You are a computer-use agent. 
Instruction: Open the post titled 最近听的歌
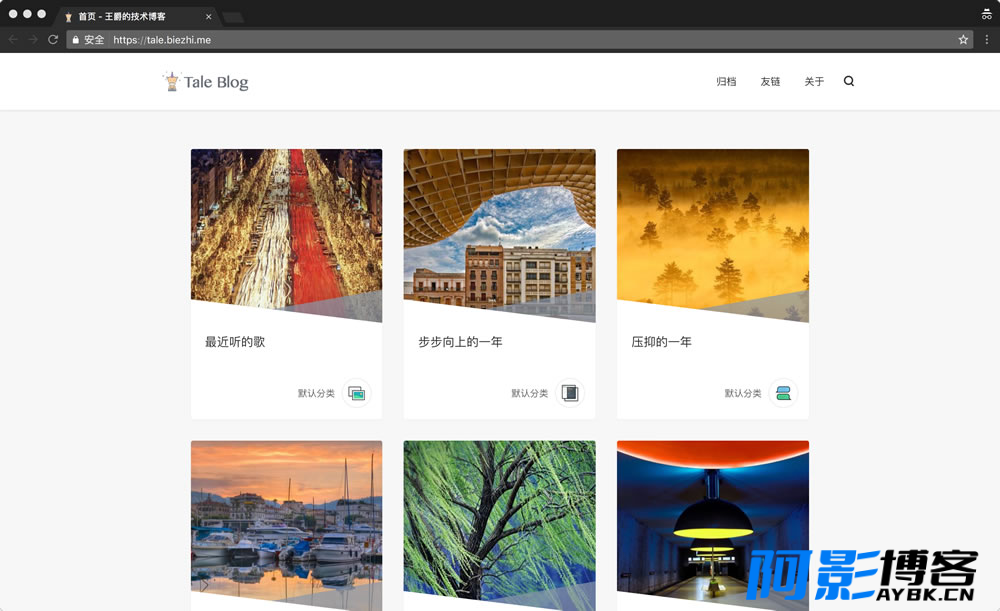pos(235,342)
